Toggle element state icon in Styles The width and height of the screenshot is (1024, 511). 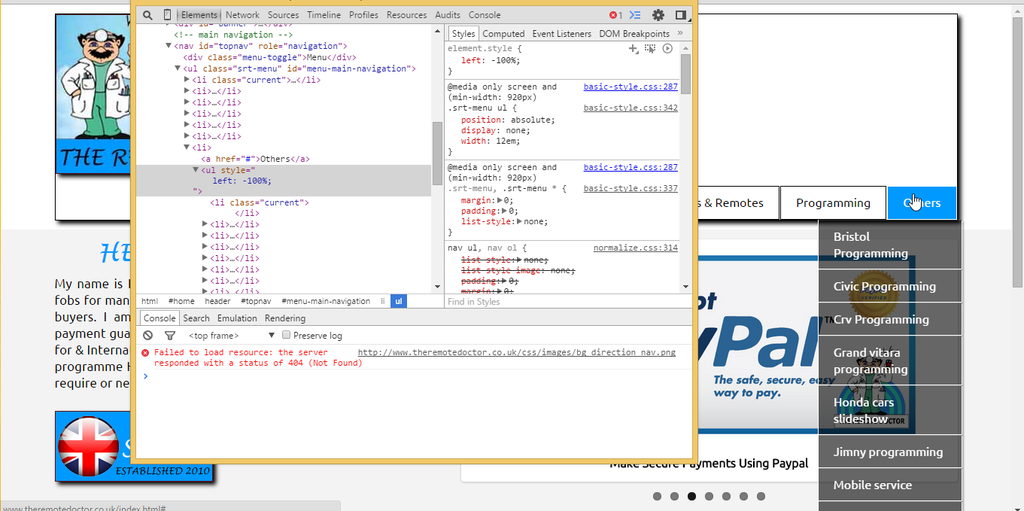650,48
